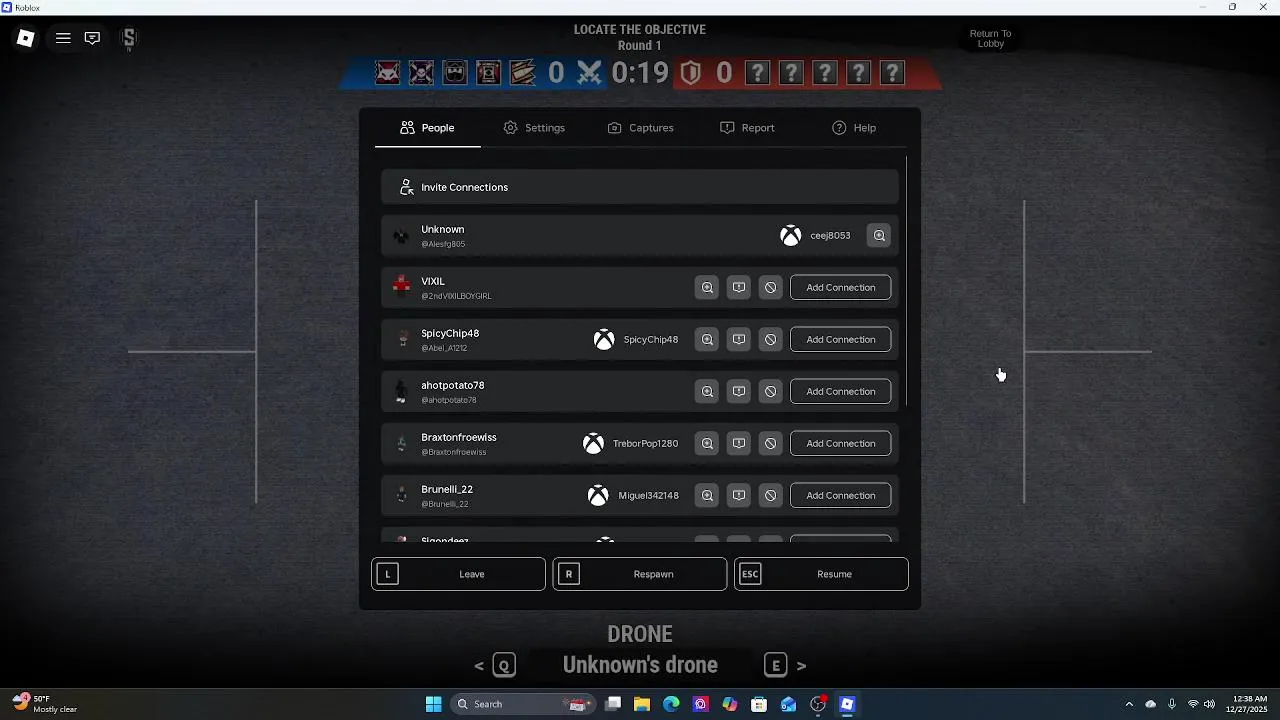Inspect Unknown player's avatar with magnifier icon

pos(879,235)
